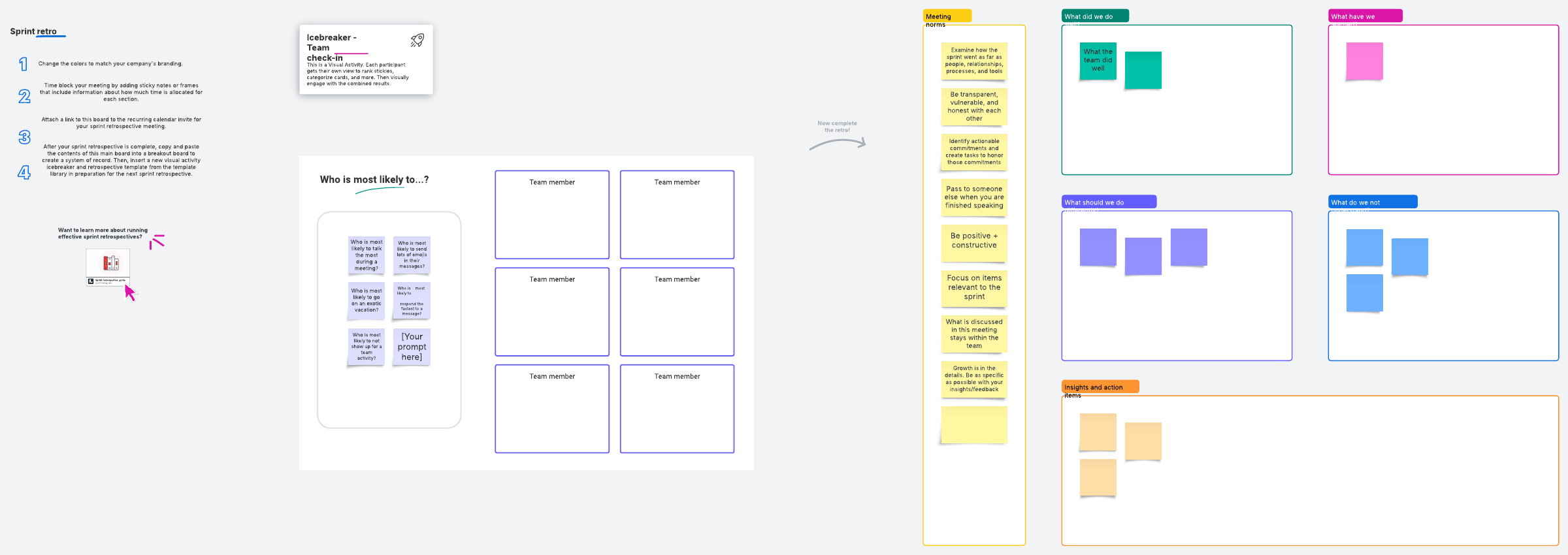This screenshot has width=1568, height=555.
Task: Select the blank pink sticky note
Action: pyautogui.click(x=1364, y=61)
